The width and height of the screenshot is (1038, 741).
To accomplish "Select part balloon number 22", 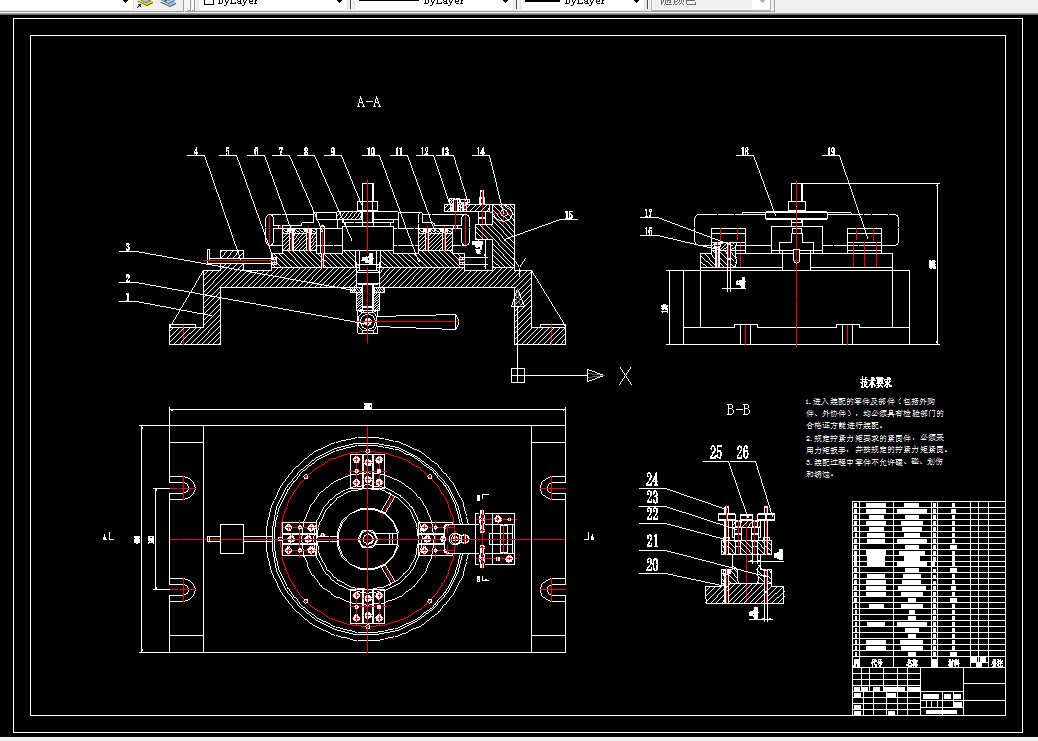I will tap(652, 515).
